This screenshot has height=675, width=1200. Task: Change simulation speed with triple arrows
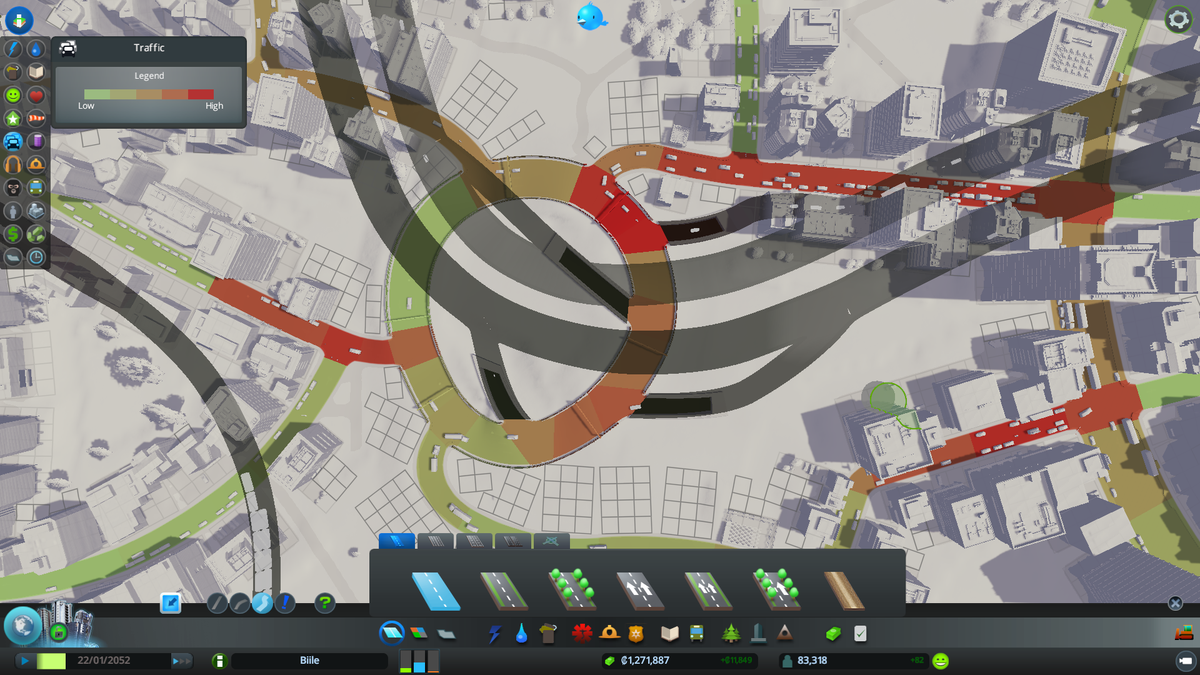pyautogui.click(x=181, y=661)
